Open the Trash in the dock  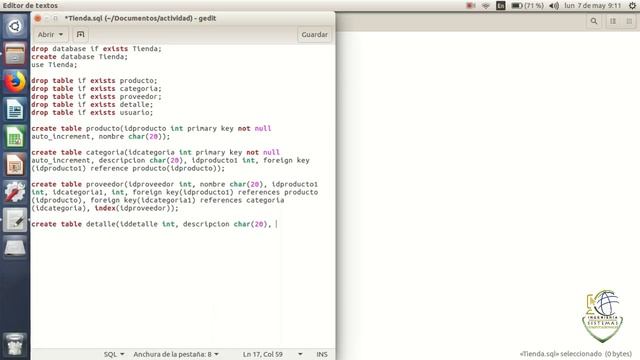click(15, 344)
